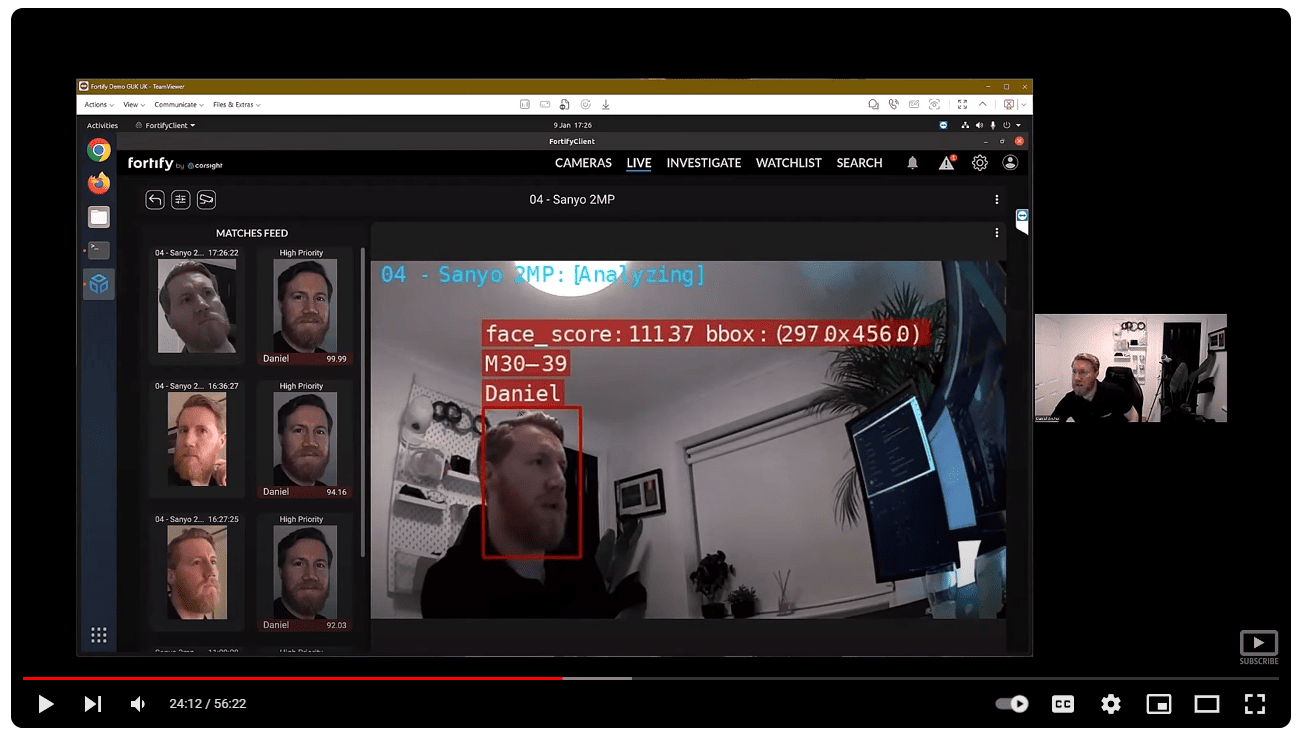Click the microphone icon in Ubuntu top bar
The image size is (1297, 733).
click(993, 125)
